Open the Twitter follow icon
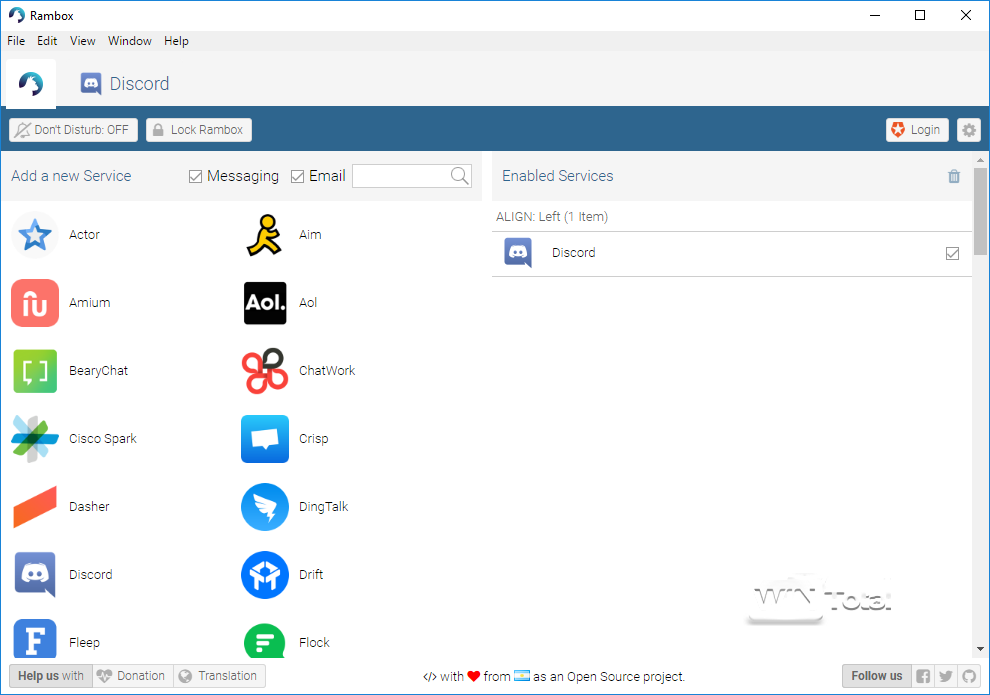990x695 pixels. [945, 676]
